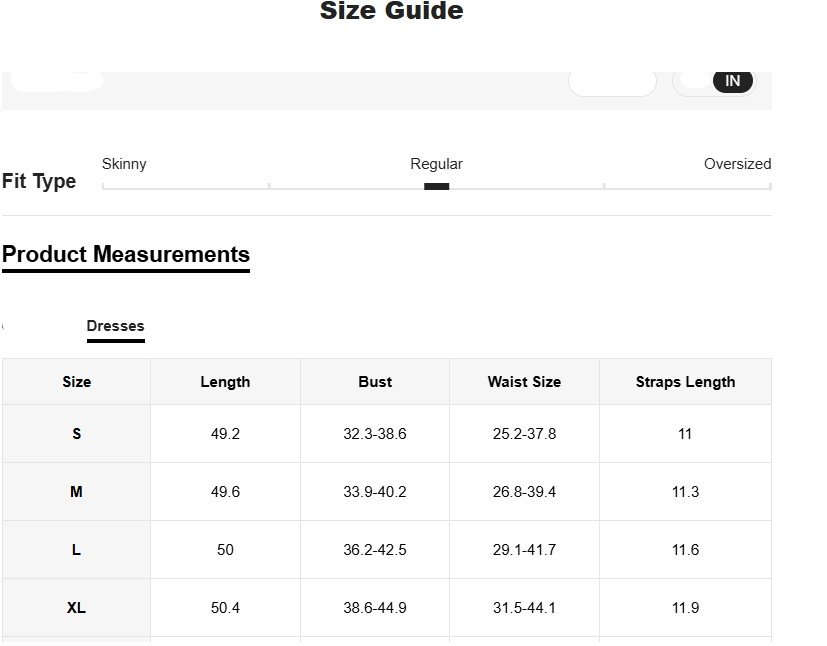Viewport: 827px width, 646px height.
Task: Select the M size row label
Action: pyautogui.click(x=76, y=492)
